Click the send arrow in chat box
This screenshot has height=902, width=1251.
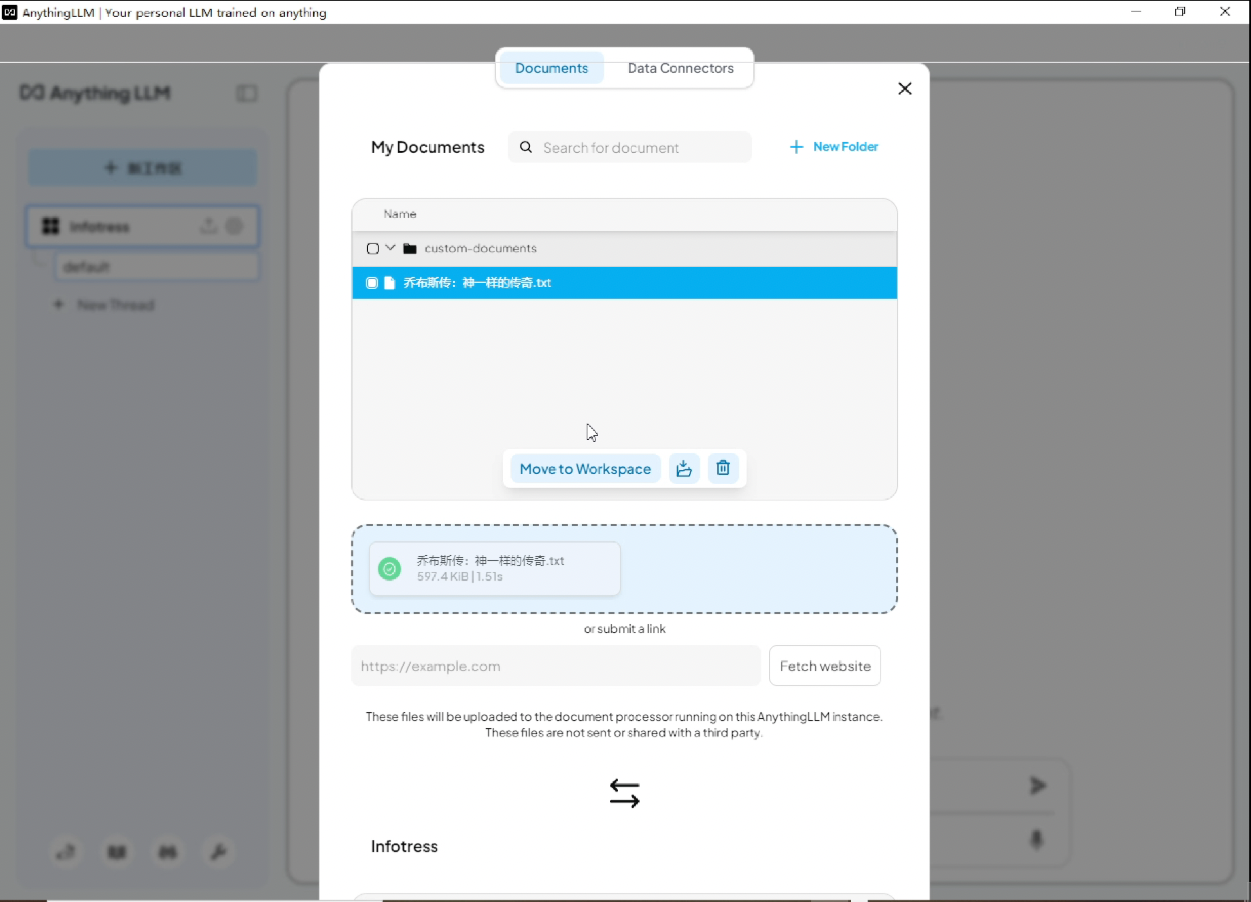[x=1038, y=786]
